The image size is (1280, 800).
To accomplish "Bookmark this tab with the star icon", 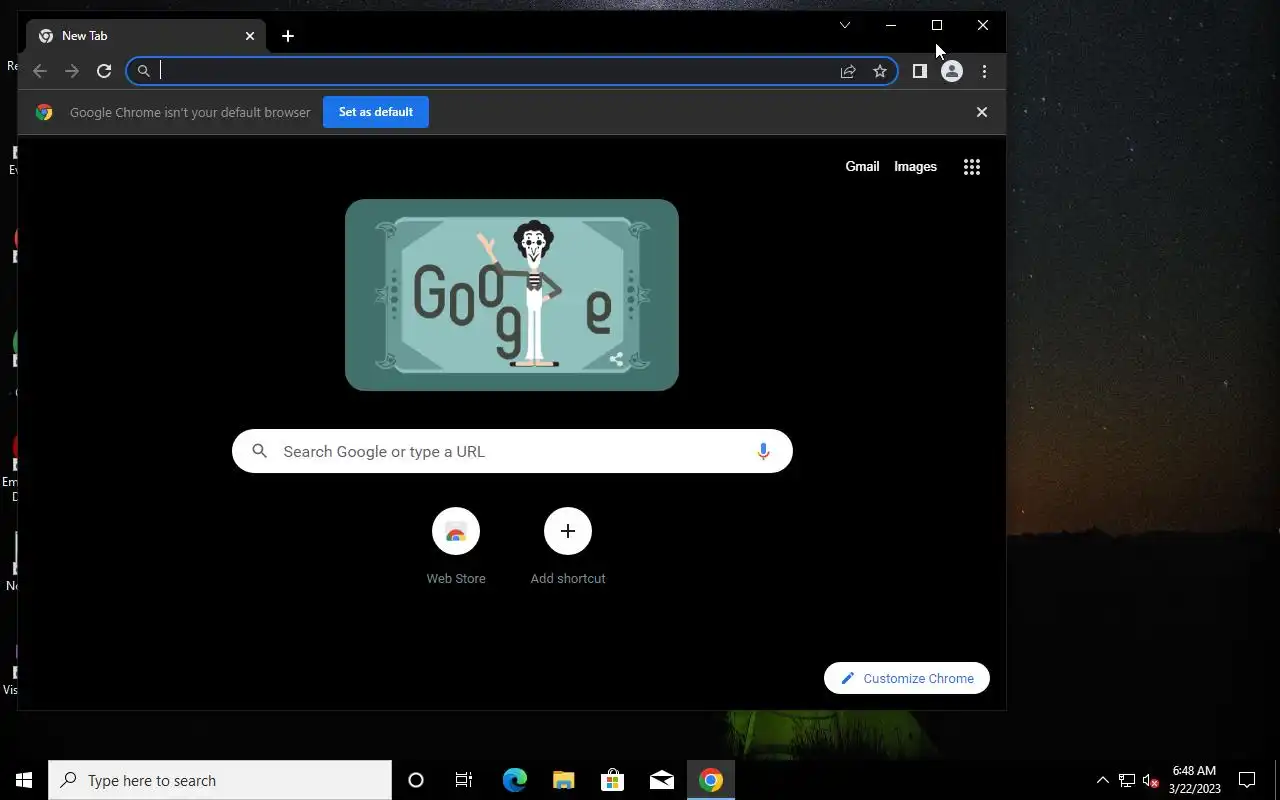I will 880,71.
